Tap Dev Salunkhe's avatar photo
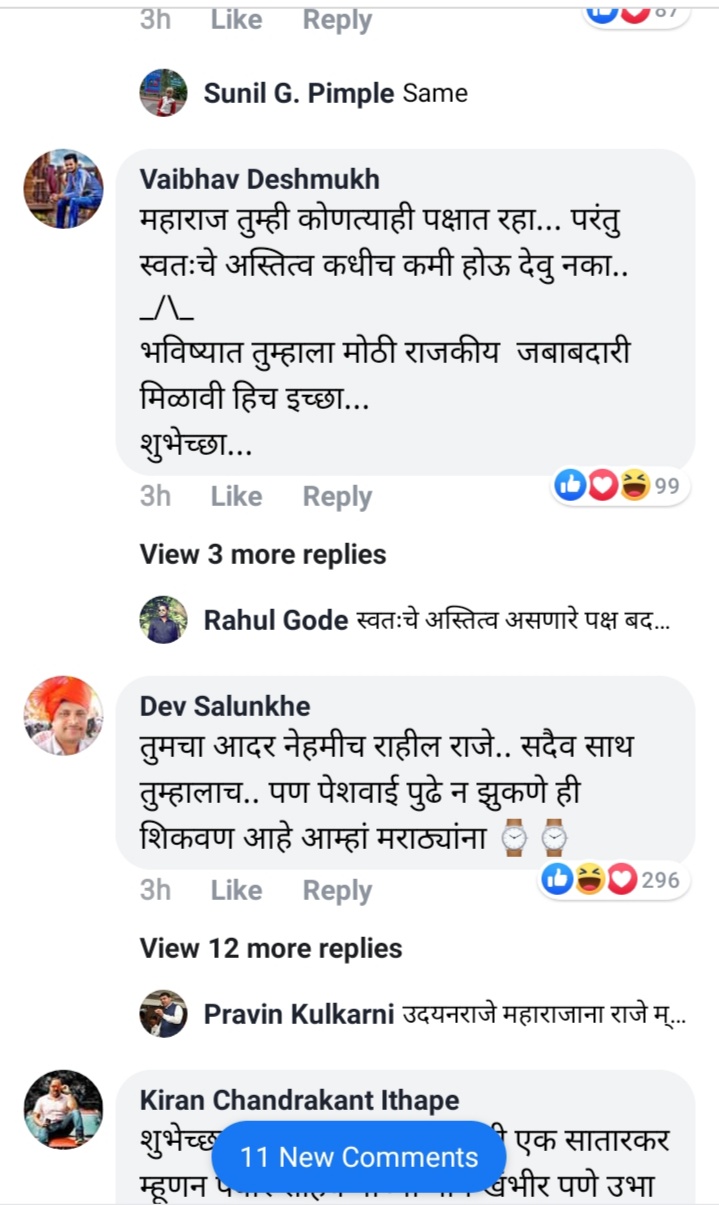Screen dimensions: 719x1205 click(63, 715)
